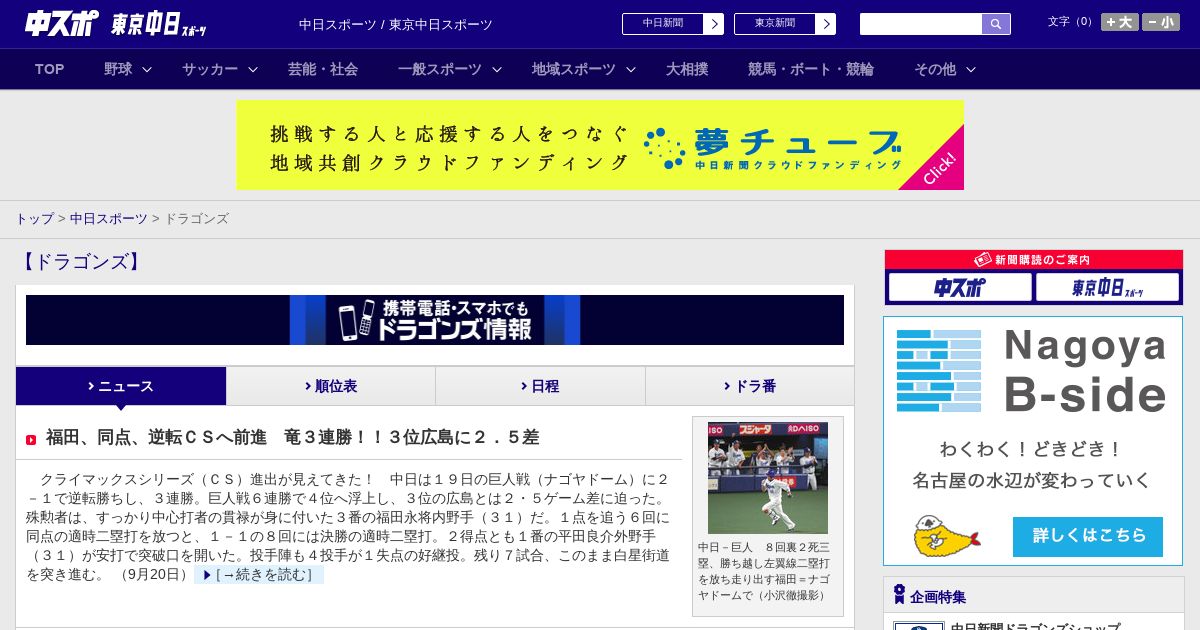Image resolution: width=1200 pixels, height=630 pixels.
Task: Expand the 野球 dropdown chevron
Action: (x=147, y=69)
